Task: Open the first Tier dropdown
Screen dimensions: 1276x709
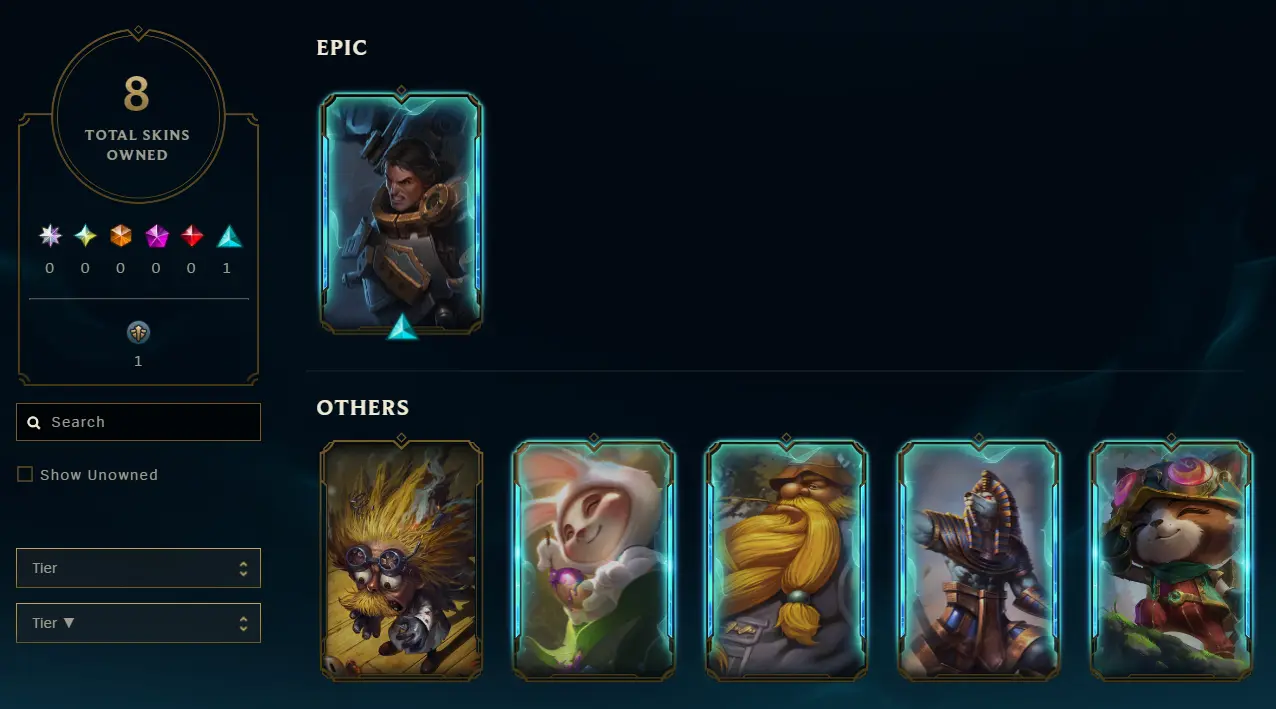Action: (x=138, y=568)
